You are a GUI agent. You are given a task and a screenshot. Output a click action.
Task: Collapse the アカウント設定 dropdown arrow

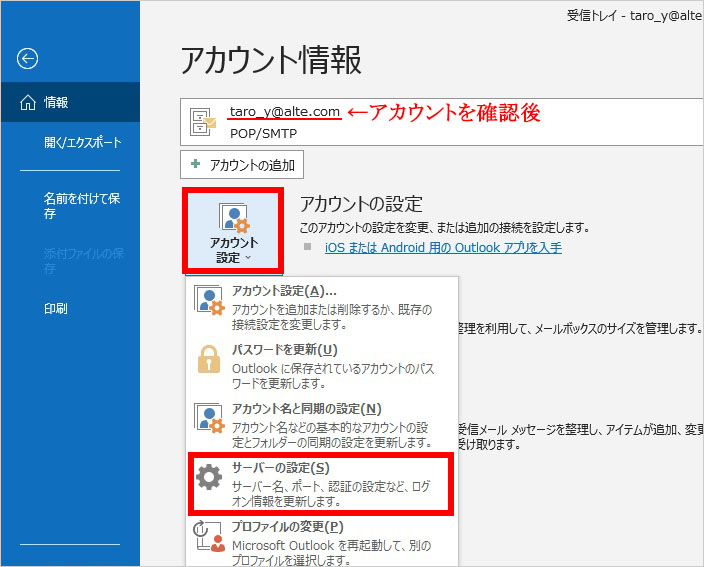(248, 258)
